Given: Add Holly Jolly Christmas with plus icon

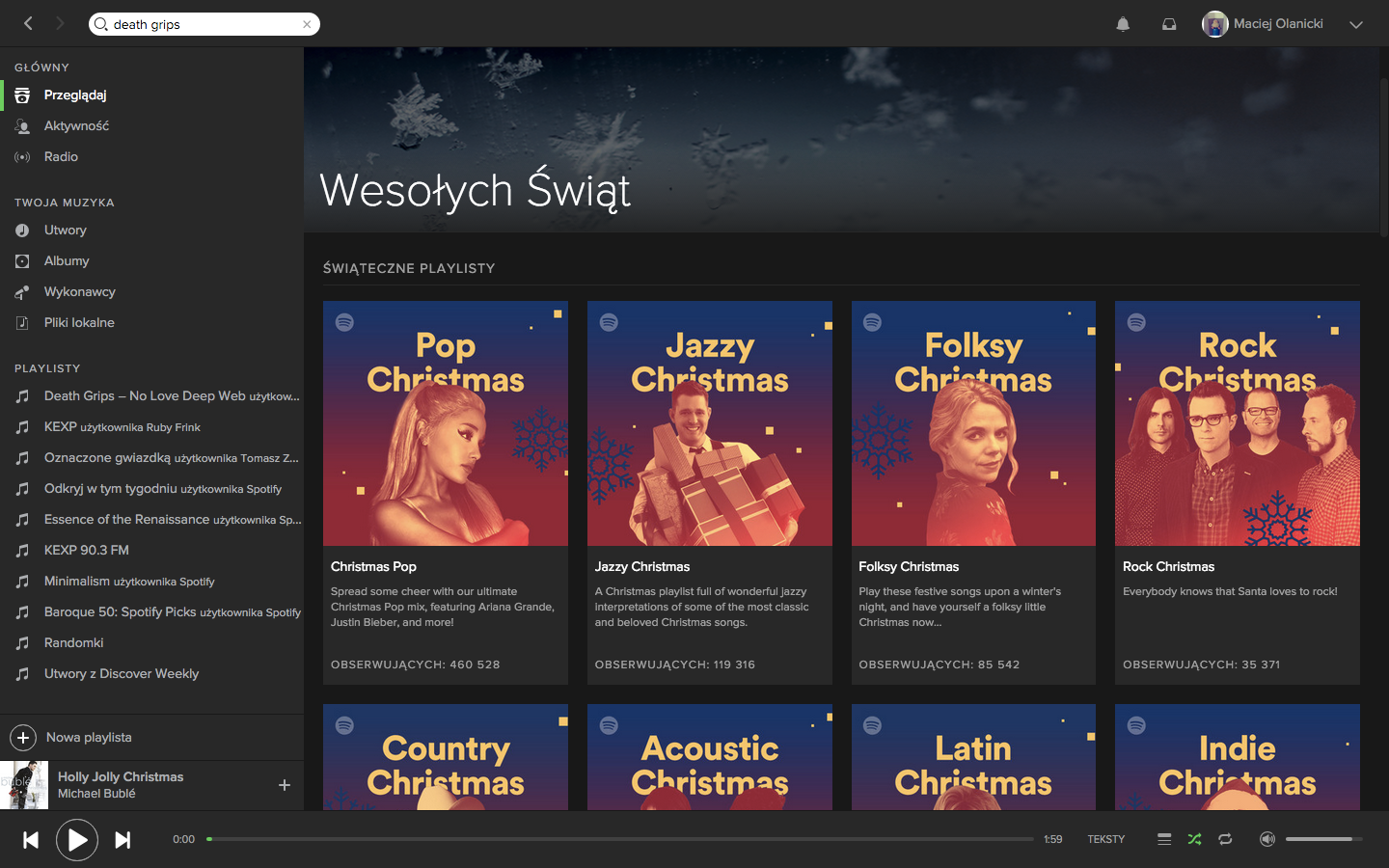Looking at the screenshot, I should pos(285,785).
